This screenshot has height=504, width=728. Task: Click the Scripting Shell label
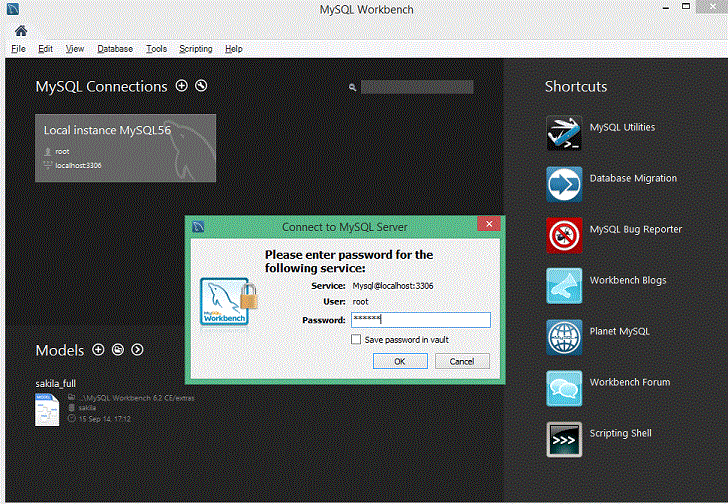620,433
